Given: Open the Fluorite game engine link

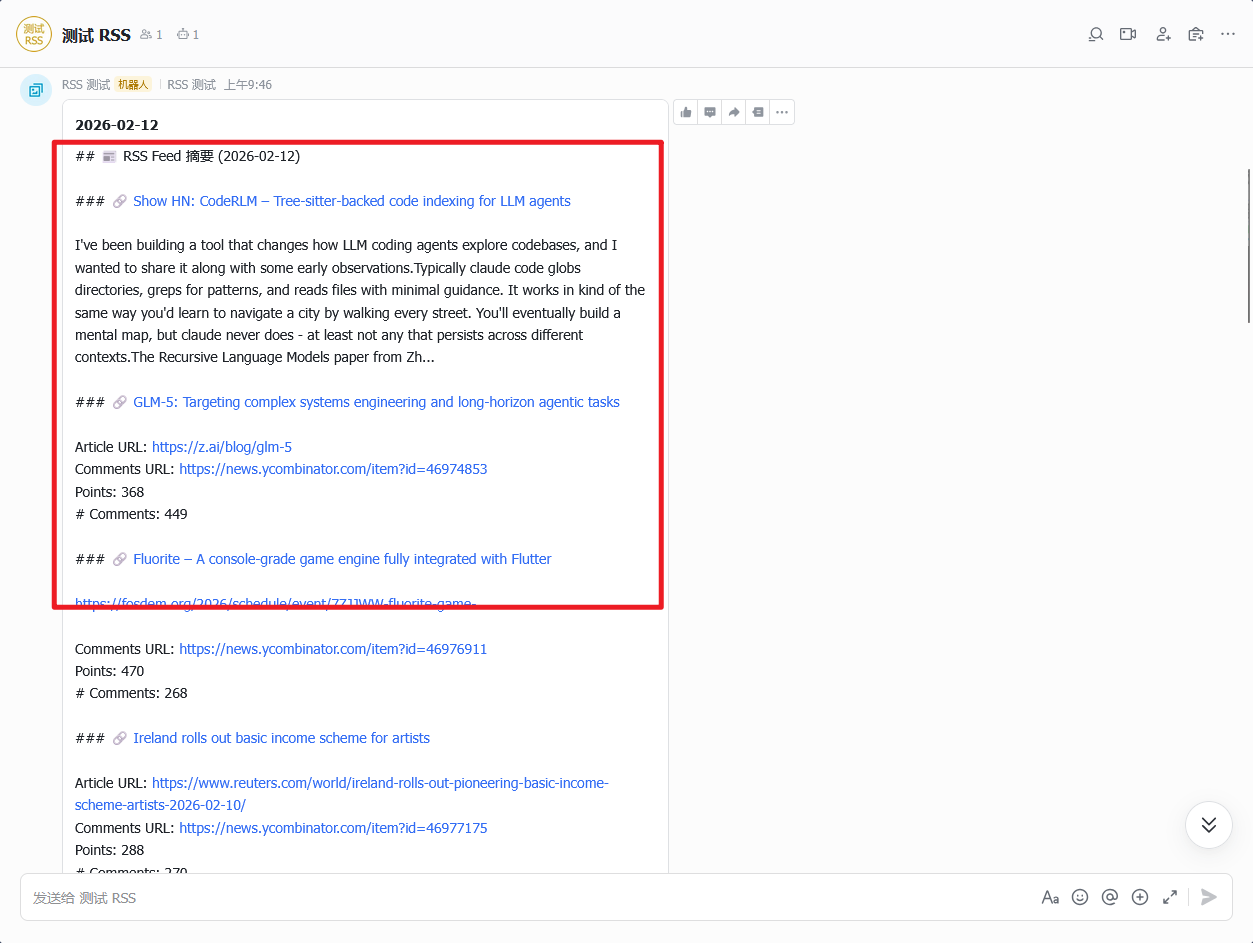Looking at the screenshot, I should coord(342,559).
